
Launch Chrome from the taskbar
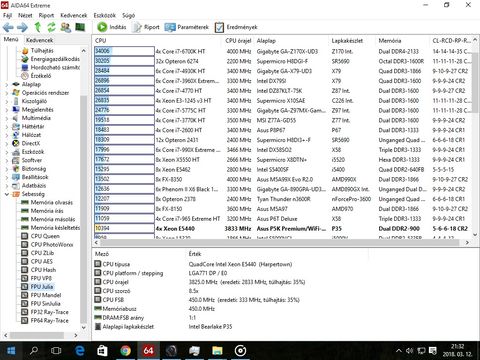(125, 351)
